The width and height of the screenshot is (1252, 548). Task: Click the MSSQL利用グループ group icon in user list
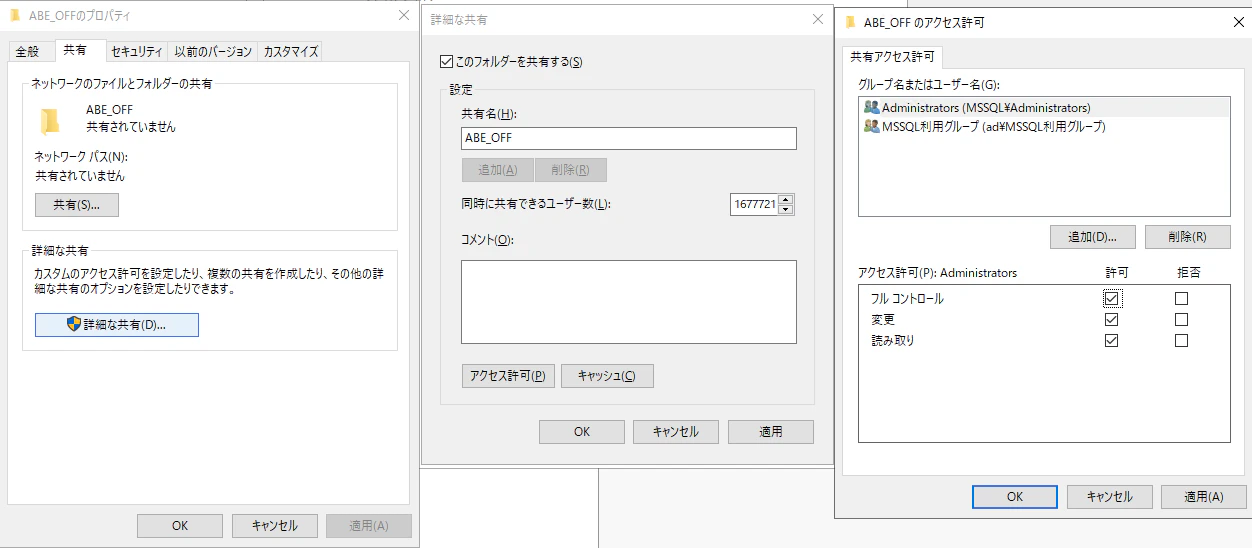pyautogui.click(x=871, y=127)
